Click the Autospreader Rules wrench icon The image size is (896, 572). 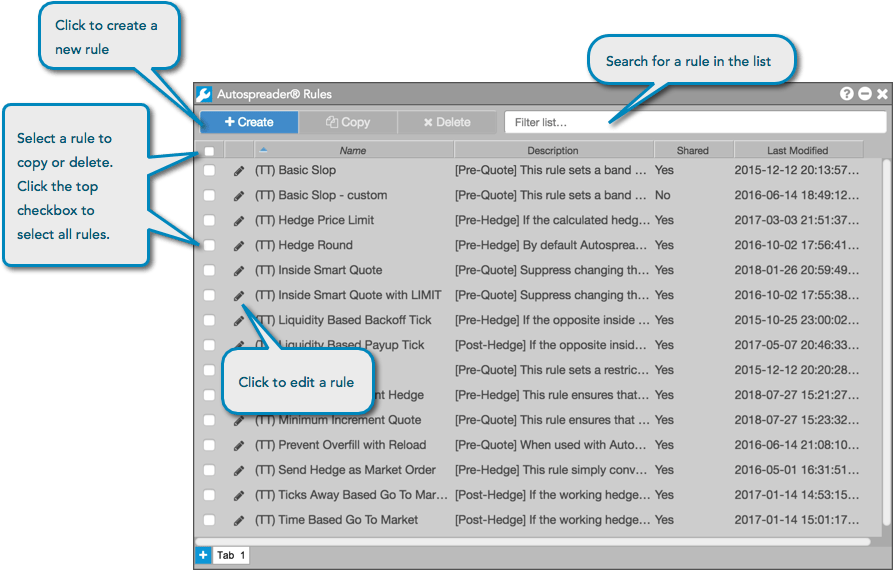[x=204, y=94]
